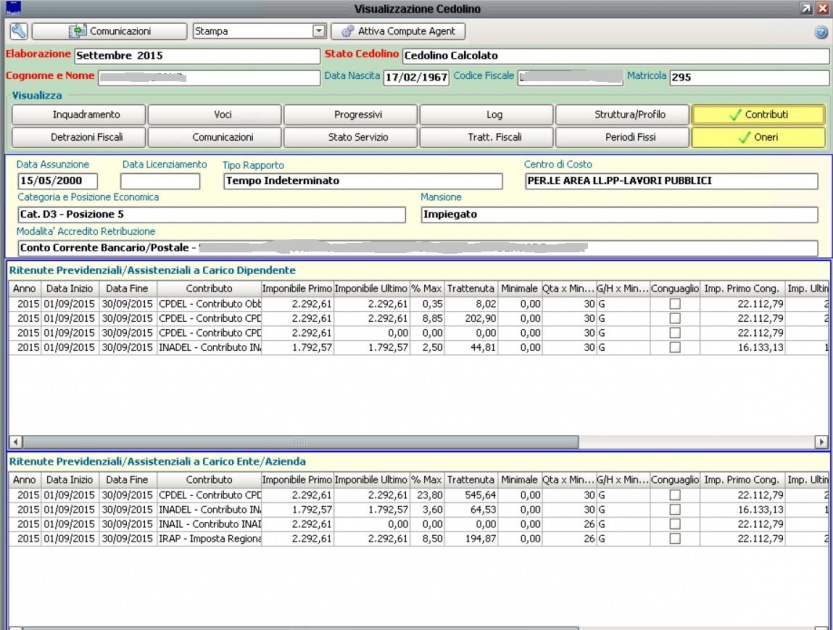Expand the Stampa dropdown list
This screenshot has width=833, height=630.
[319, 32]
